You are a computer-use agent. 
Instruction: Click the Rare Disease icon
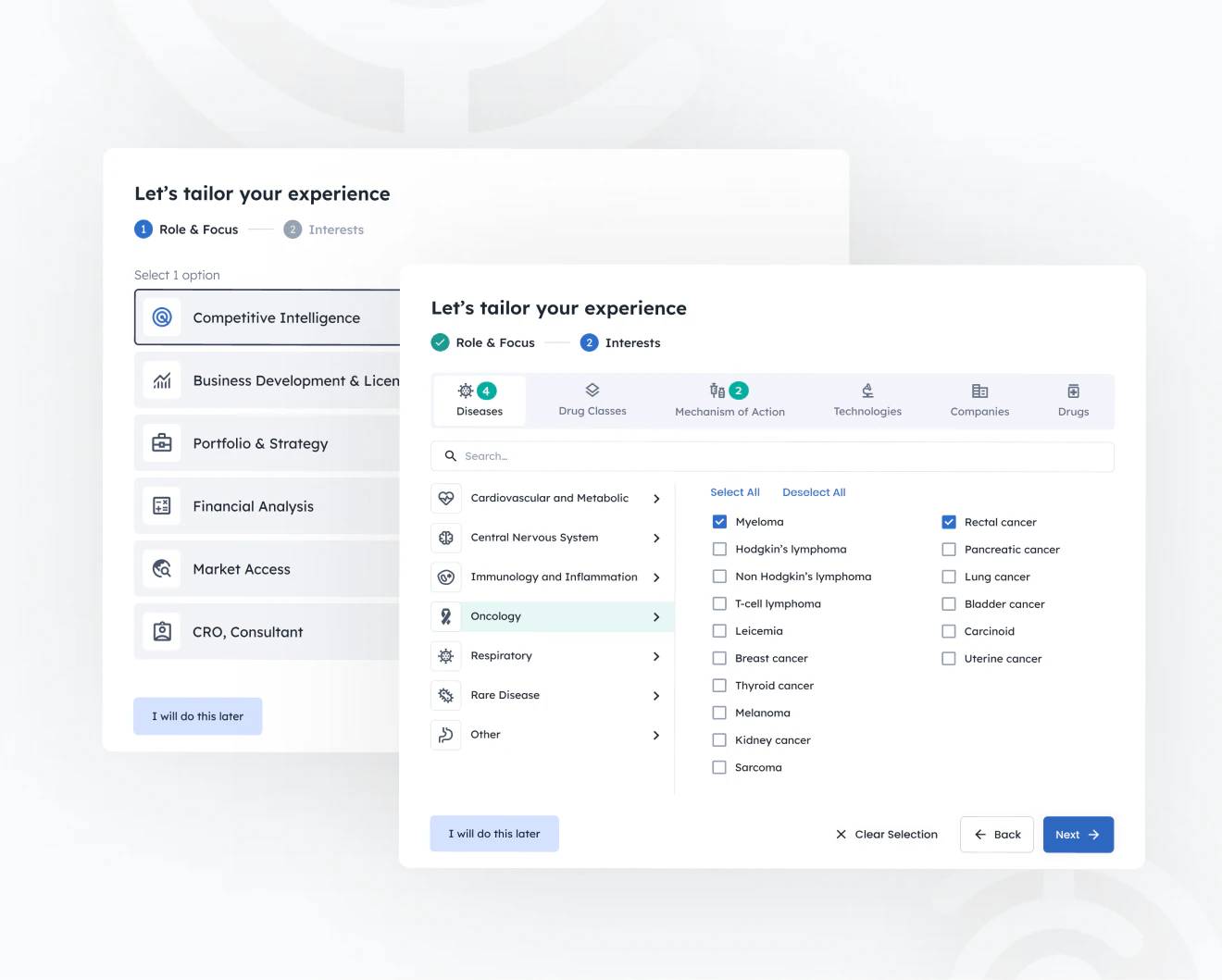446,695
